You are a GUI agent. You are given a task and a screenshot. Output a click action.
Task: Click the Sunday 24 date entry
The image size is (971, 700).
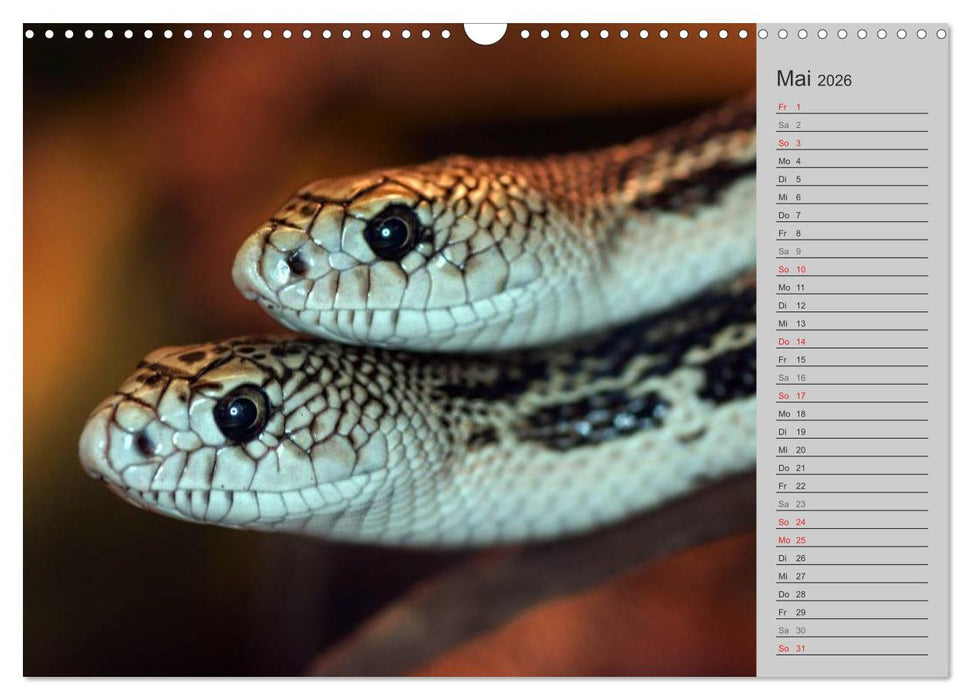click(x=851, y=522)
